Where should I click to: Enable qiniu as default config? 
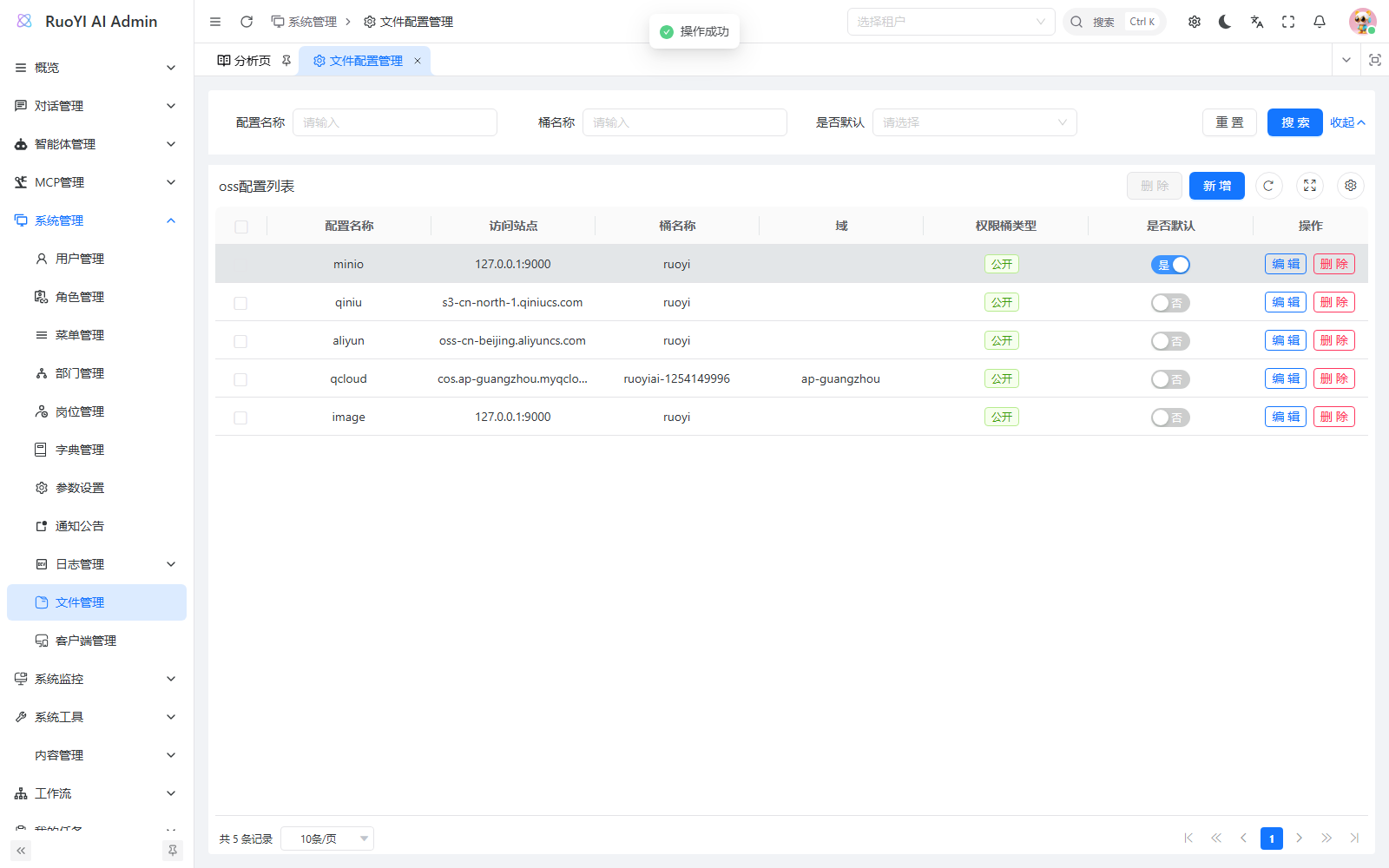tap(1170, 303)
